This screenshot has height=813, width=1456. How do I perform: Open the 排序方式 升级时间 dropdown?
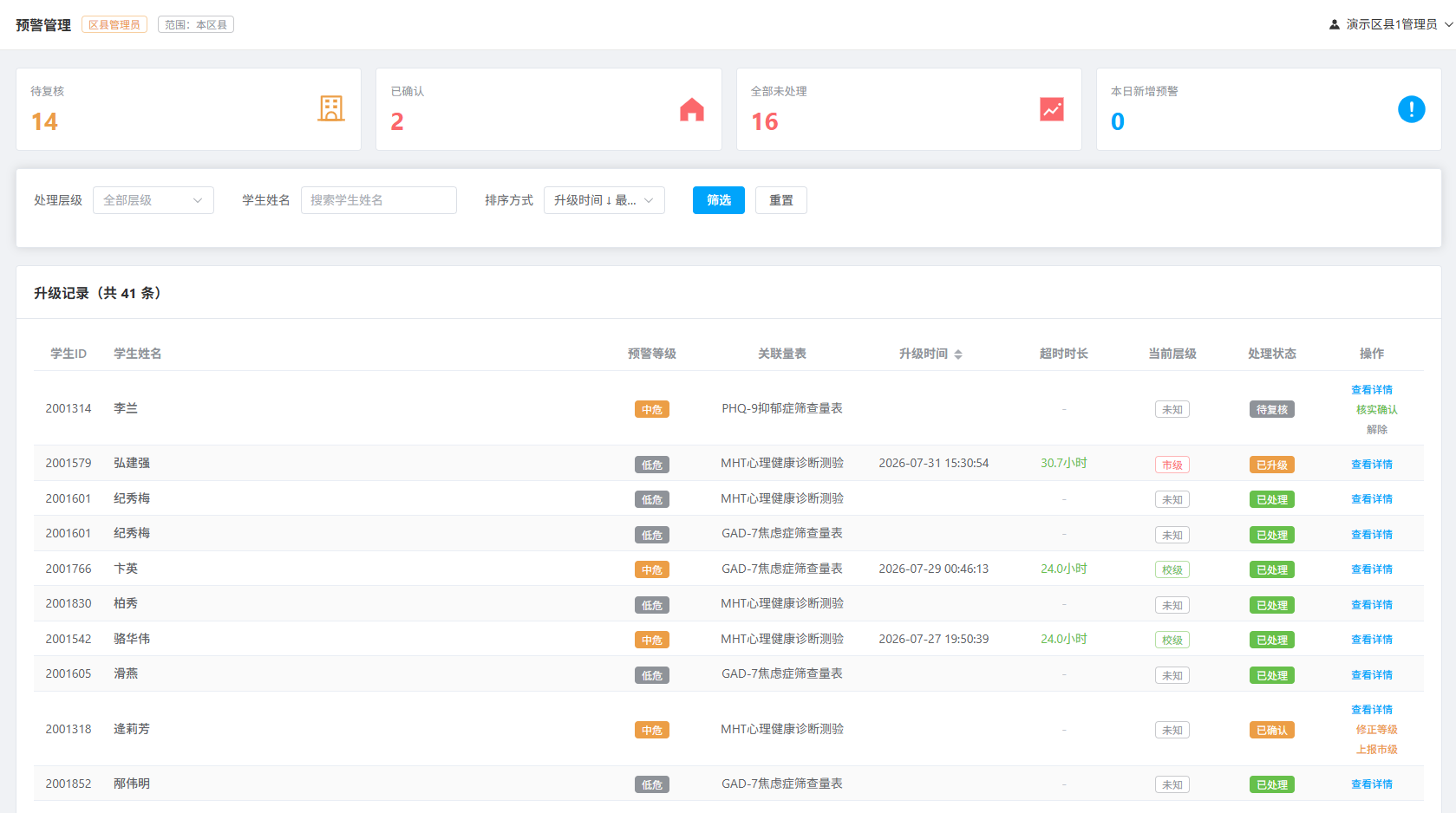tap(604, 200)
